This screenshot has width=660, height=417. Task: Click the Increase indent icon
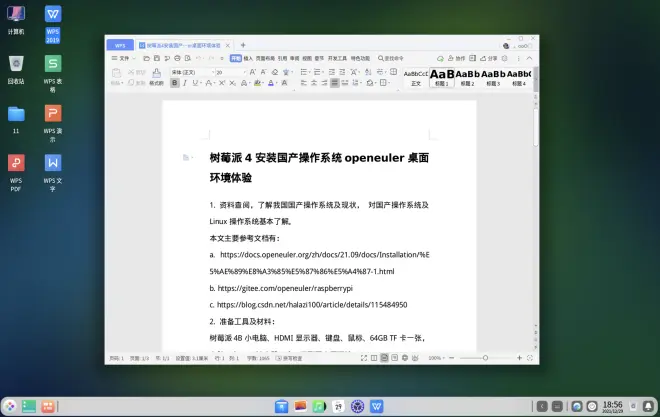pyautogui.click(x=342, y=72)
